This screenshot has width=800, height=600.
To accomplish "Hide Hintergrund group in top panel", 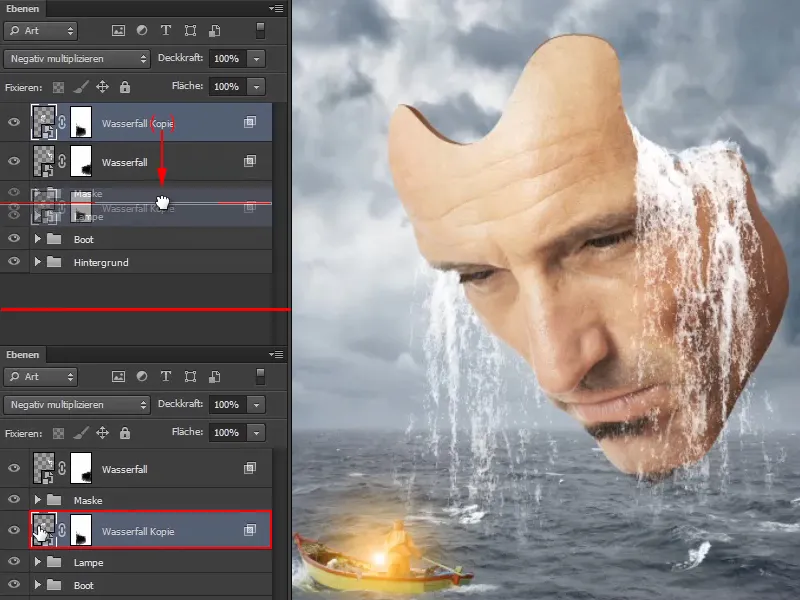I will (14, 261).
